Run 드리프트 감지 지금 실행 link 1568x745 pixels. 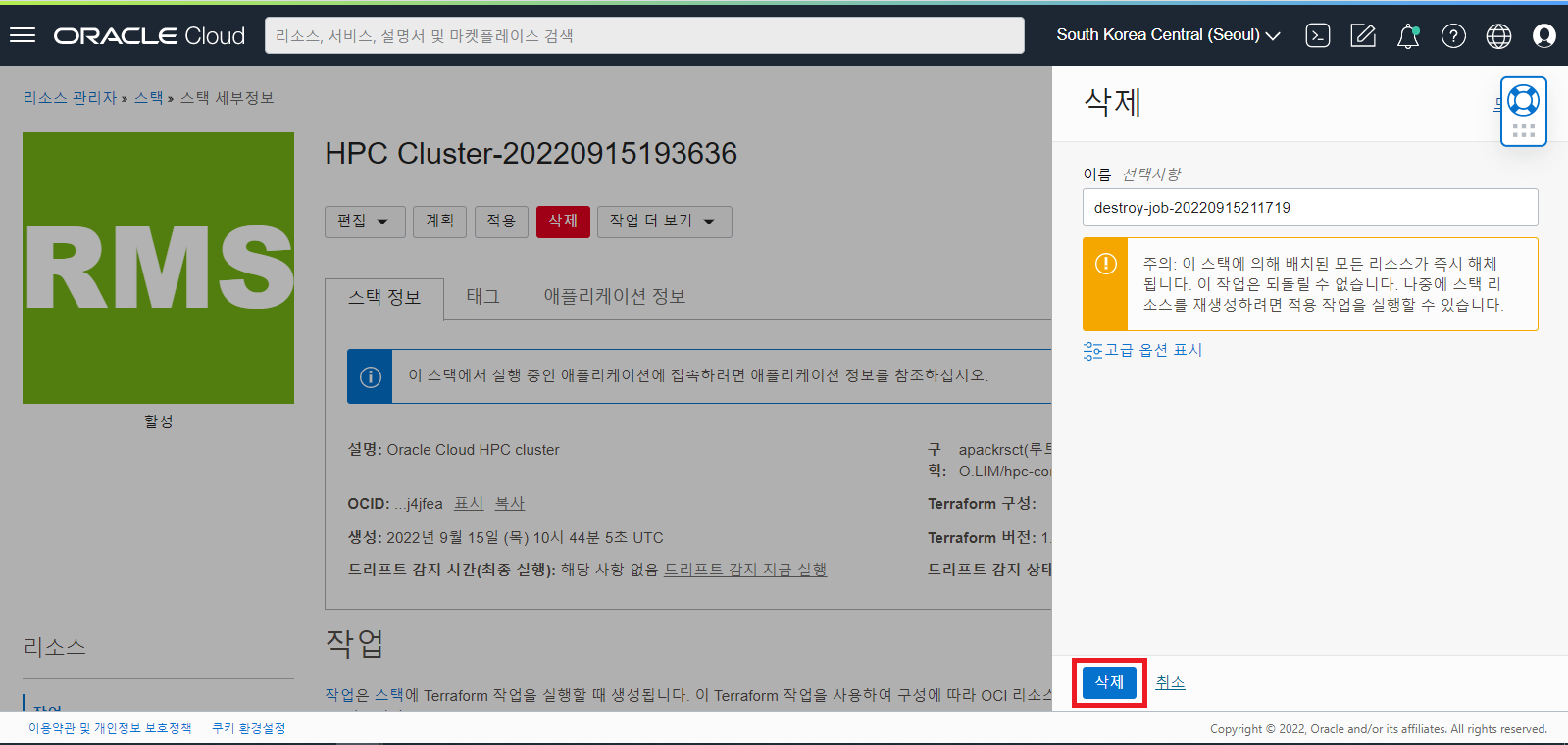[x=745, y=570]
